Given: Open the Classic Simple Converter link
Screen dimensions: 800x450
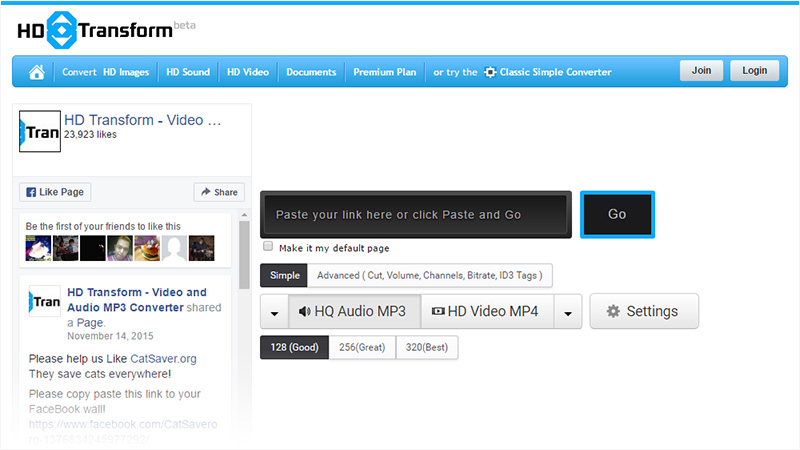Looking at the screenshot, I should coord(547,72).
